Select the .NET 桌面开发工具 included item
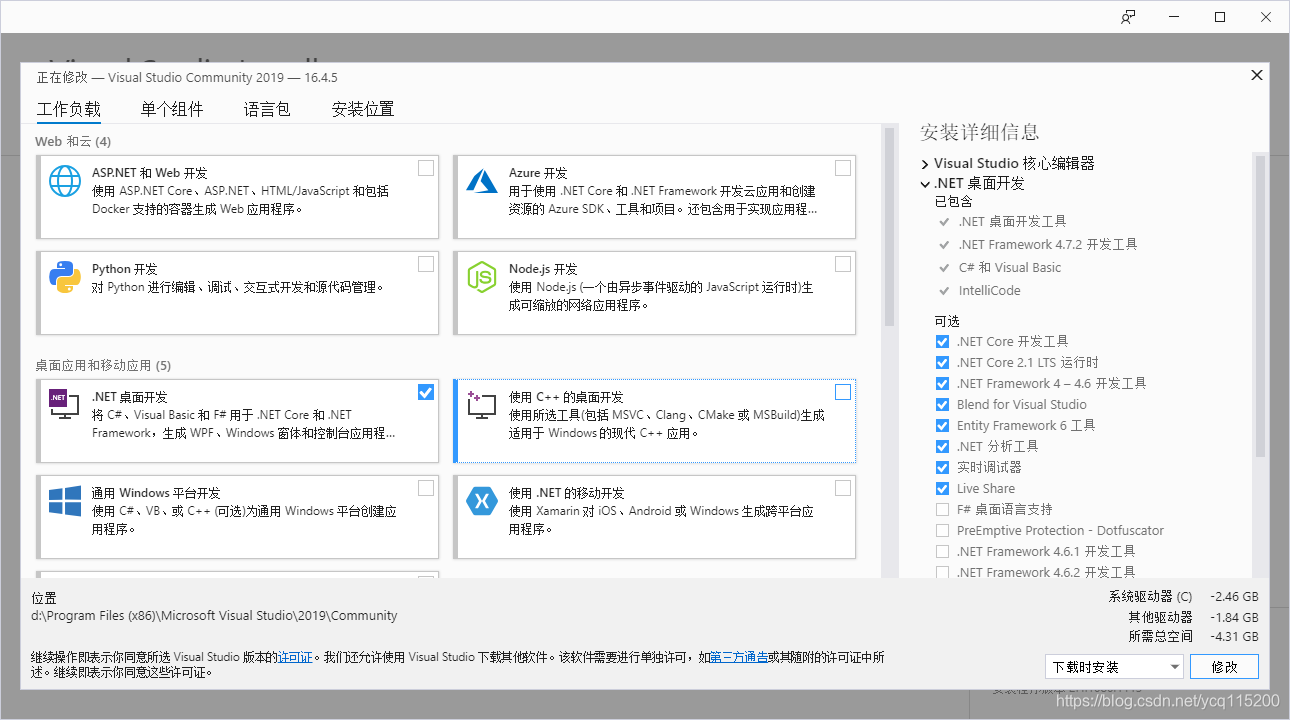The image size is (1290, 720). pyautogui.click(x=1012, y=221)
